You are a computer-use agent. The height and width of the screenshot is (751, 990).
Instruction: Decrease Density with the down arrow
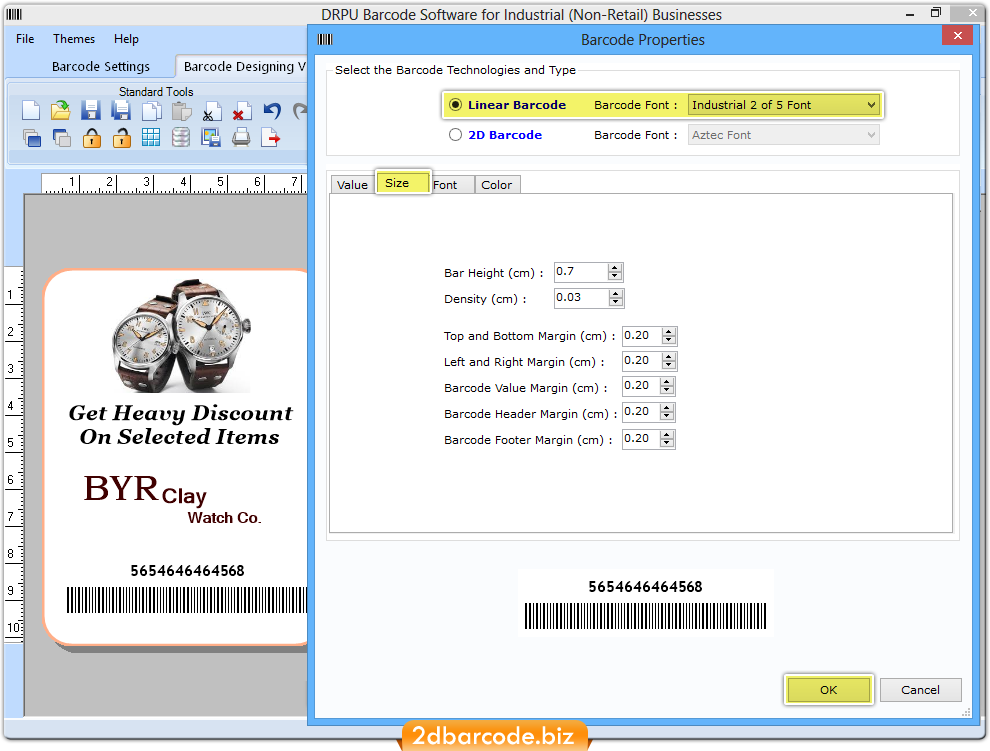(x=616, y=302)
